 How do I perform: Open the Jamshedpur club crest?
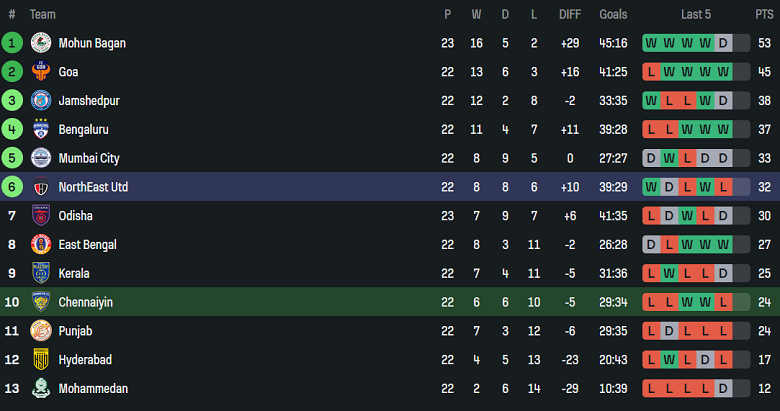[41, 101]
